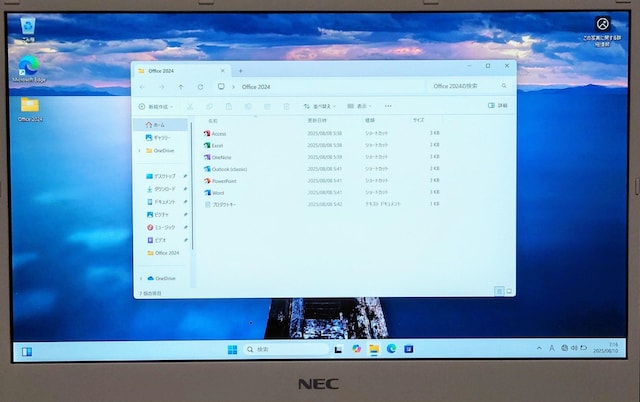Click the Delete trash toolbar icon
The height and width of the screenshot is (402, 640).
[x=287, y=107]
